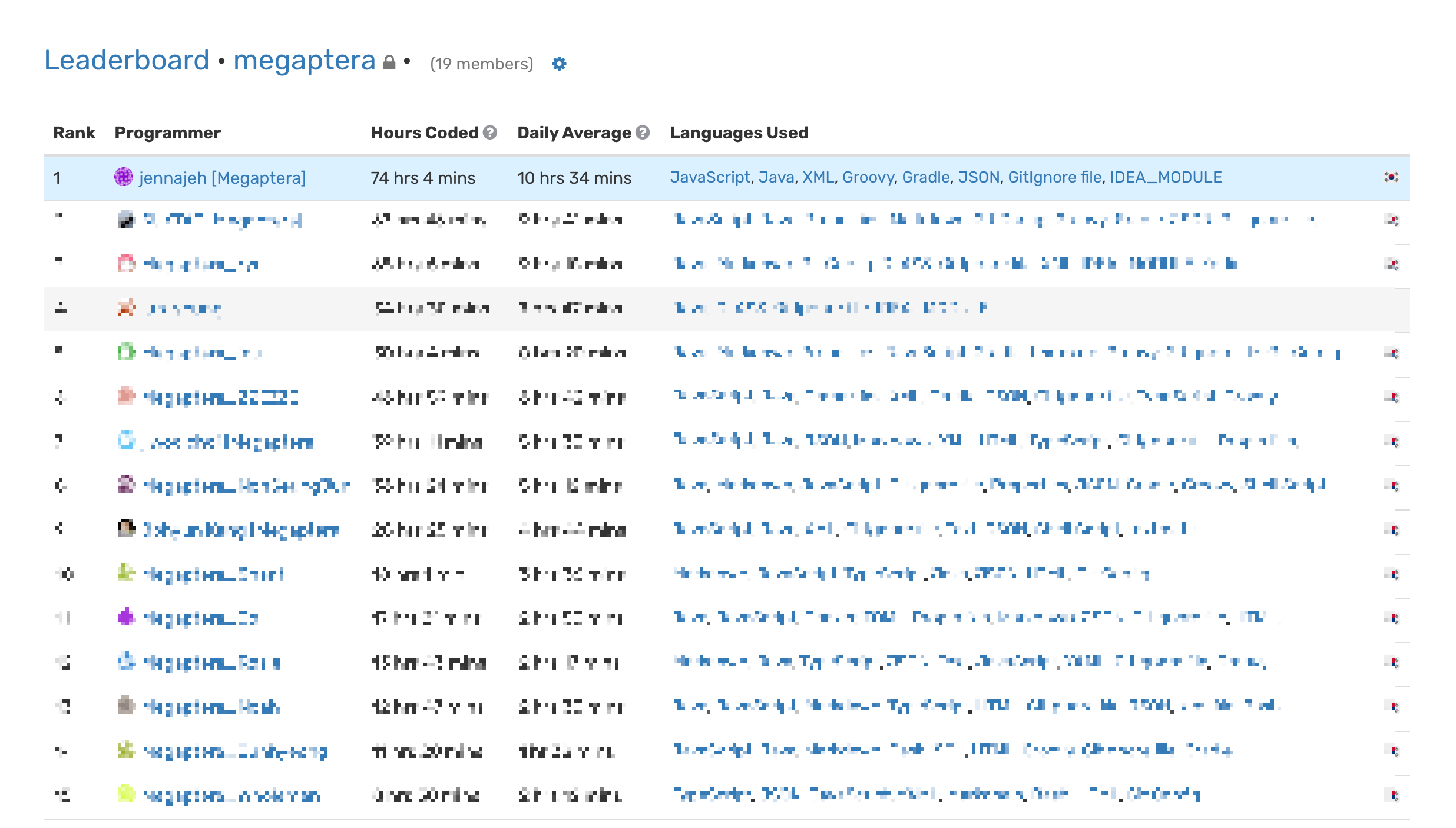The image size is (1456, 828).
Task: Select the JSON language link
Action: 978,177
